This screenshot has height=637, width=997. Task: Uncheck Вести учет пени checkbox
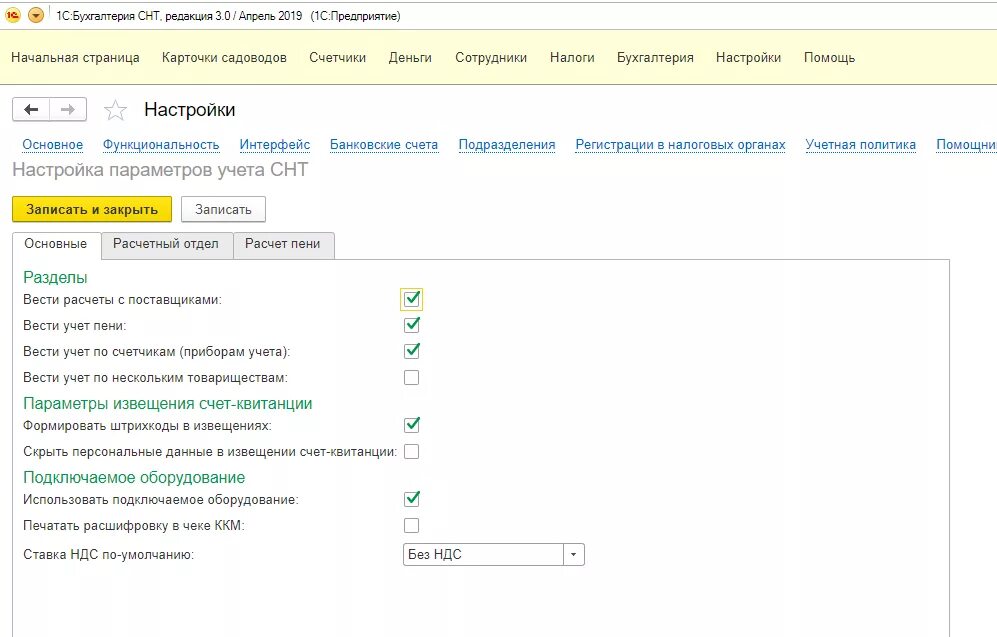coord(412,325)
